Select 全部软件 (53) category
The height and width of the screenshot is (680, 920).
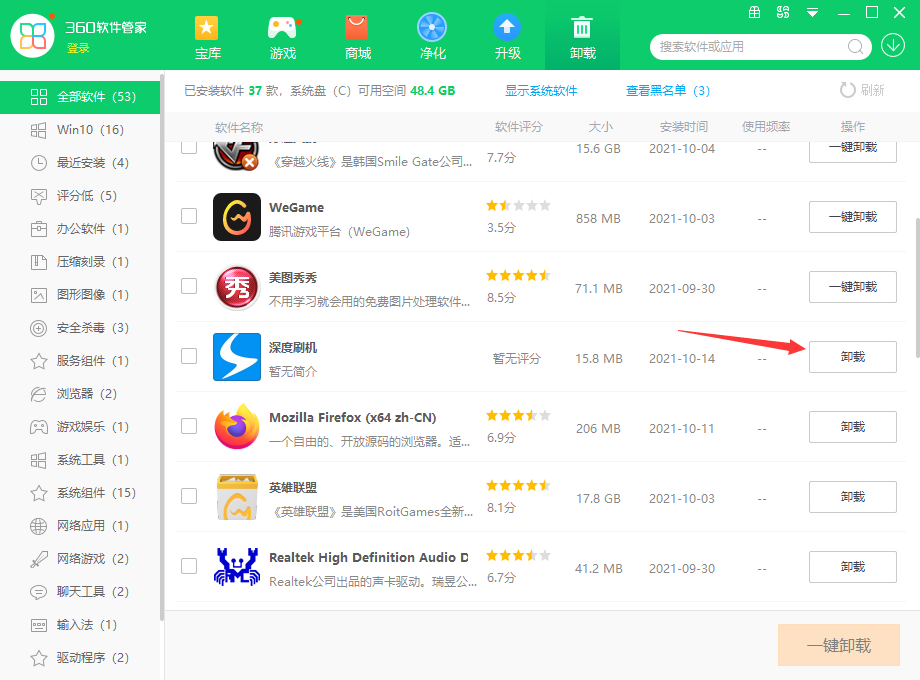80,97
